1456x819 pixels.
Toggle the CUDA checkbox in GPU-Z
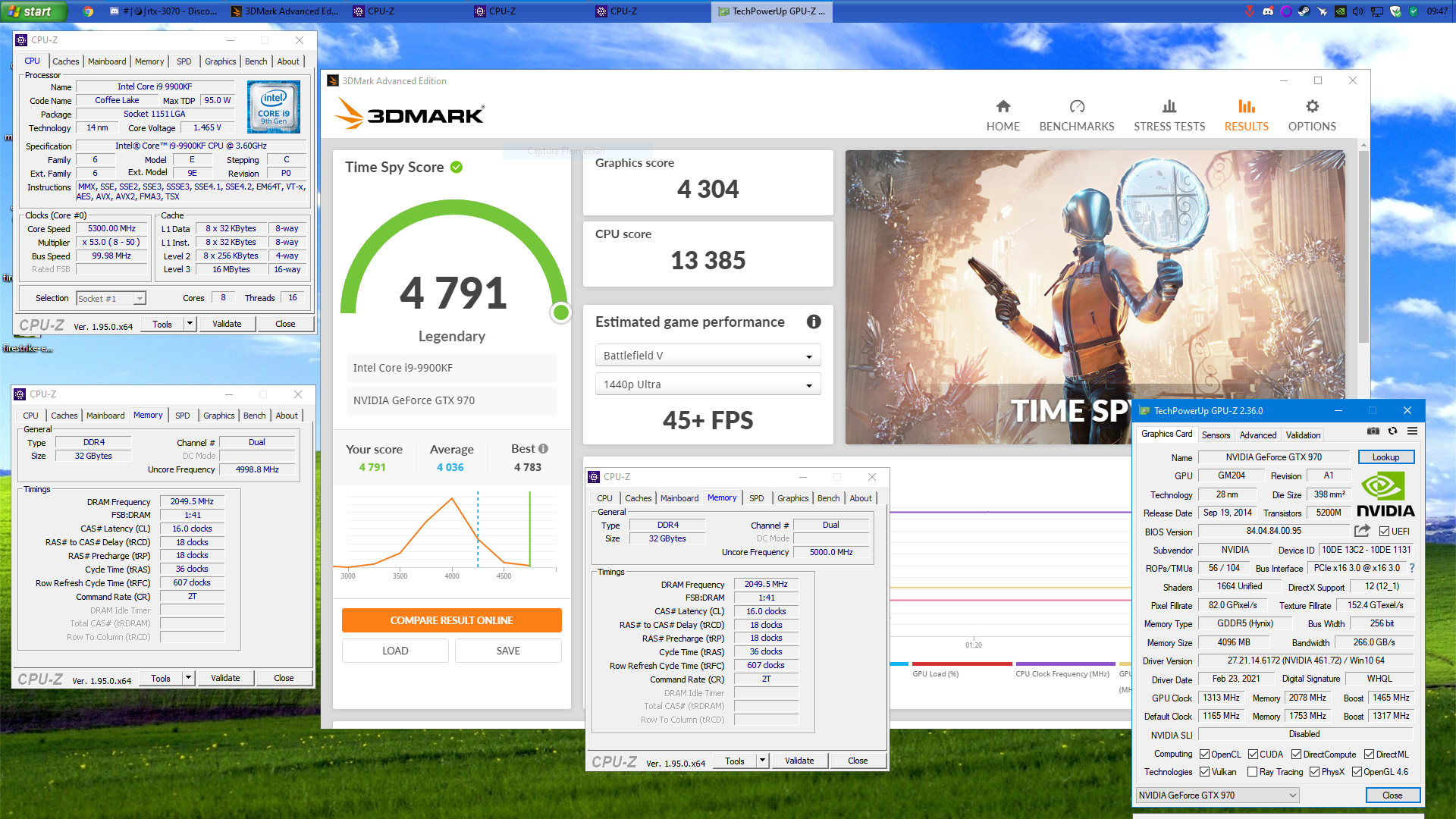1253,755
